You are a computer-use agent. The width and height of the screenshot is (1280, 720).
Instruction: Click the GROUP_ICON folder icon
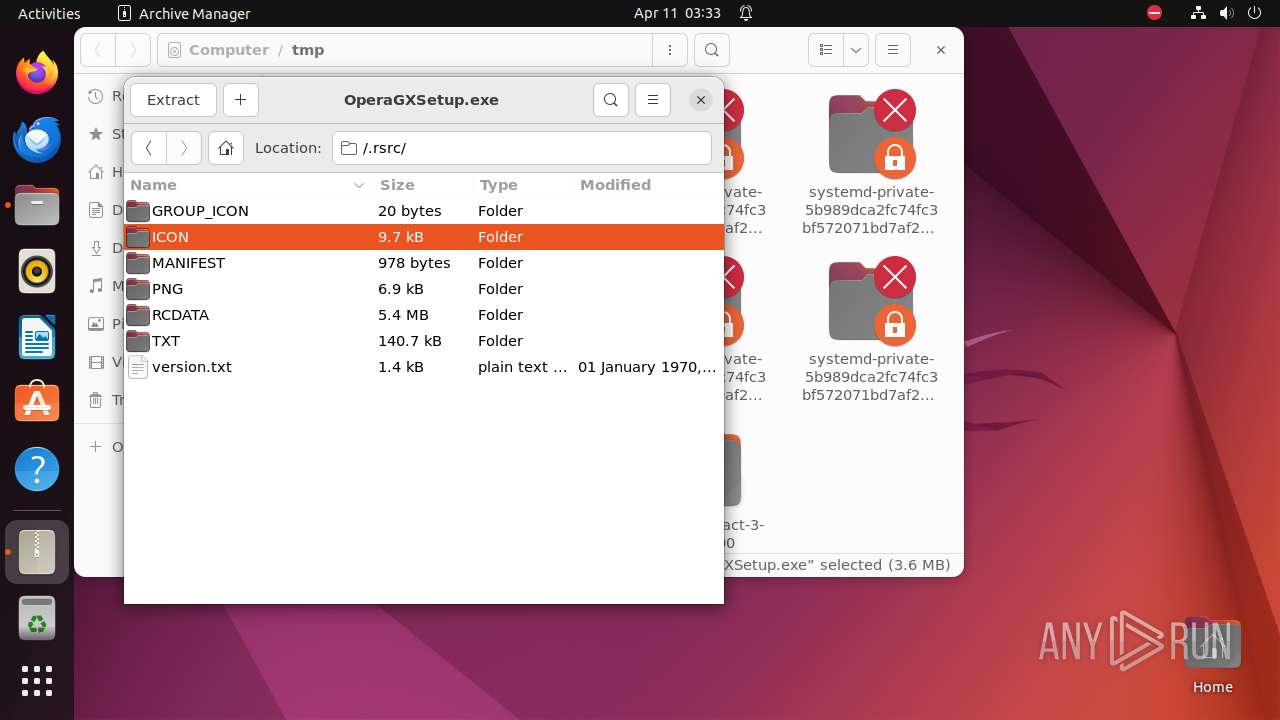138,211
